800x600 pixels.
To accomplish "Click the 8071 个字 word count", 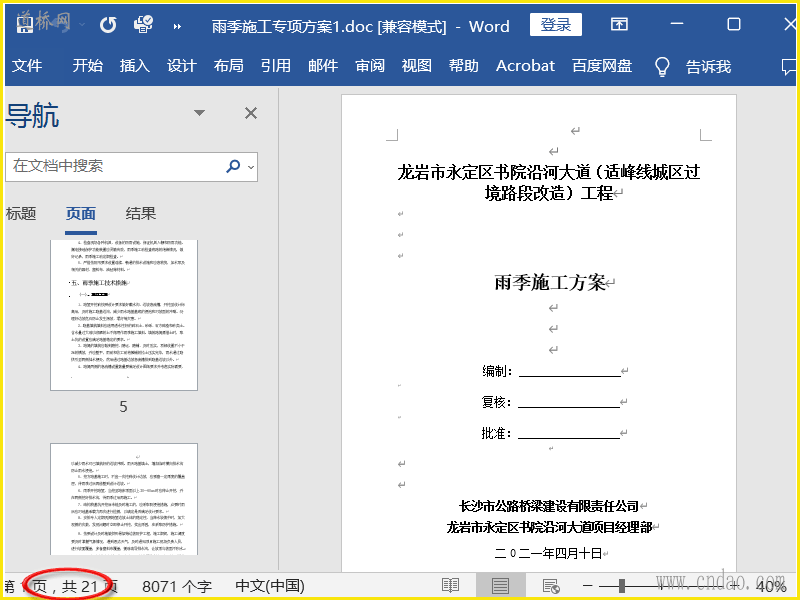I will tap(177, 587).
